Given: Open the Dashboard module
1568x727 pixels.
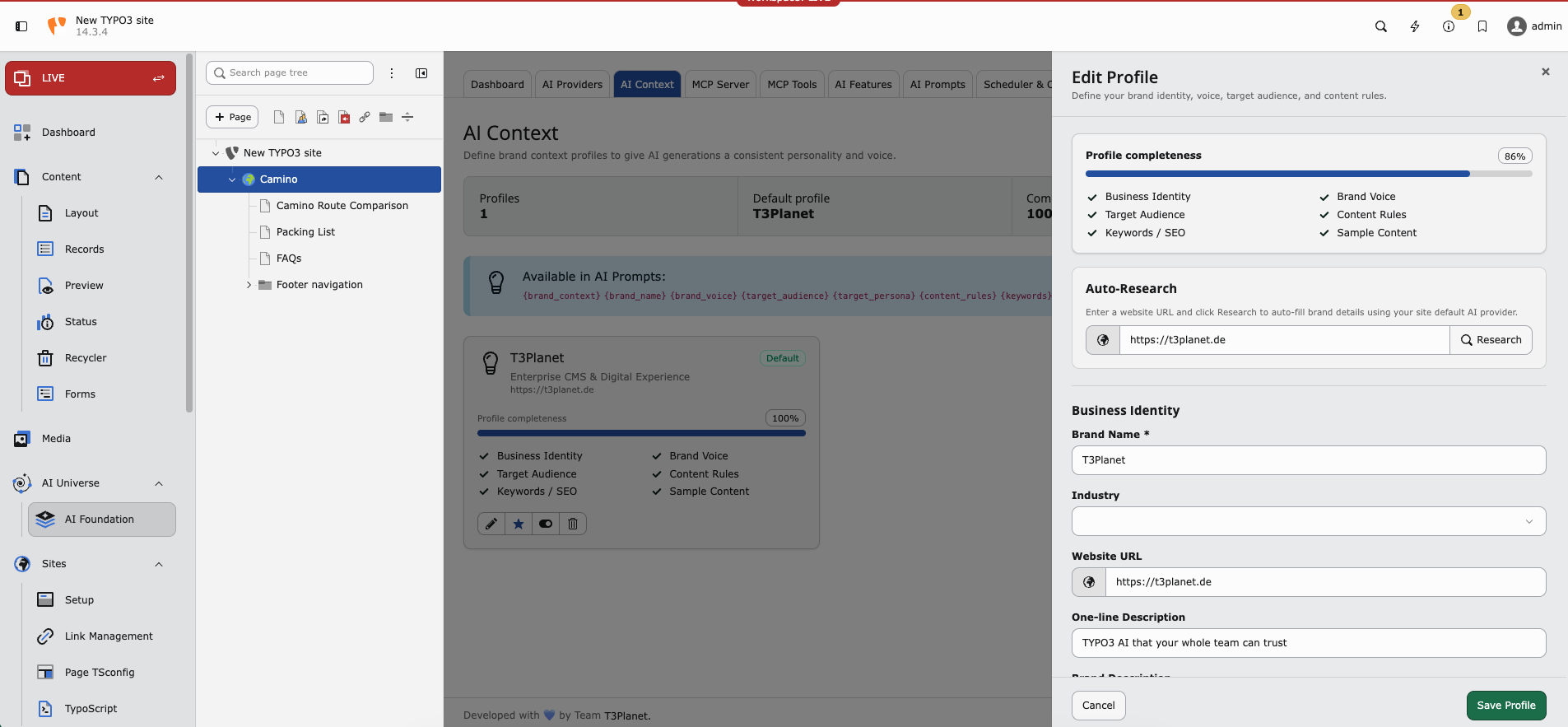Looking at the screenshot, I should [x=91, y=133].
